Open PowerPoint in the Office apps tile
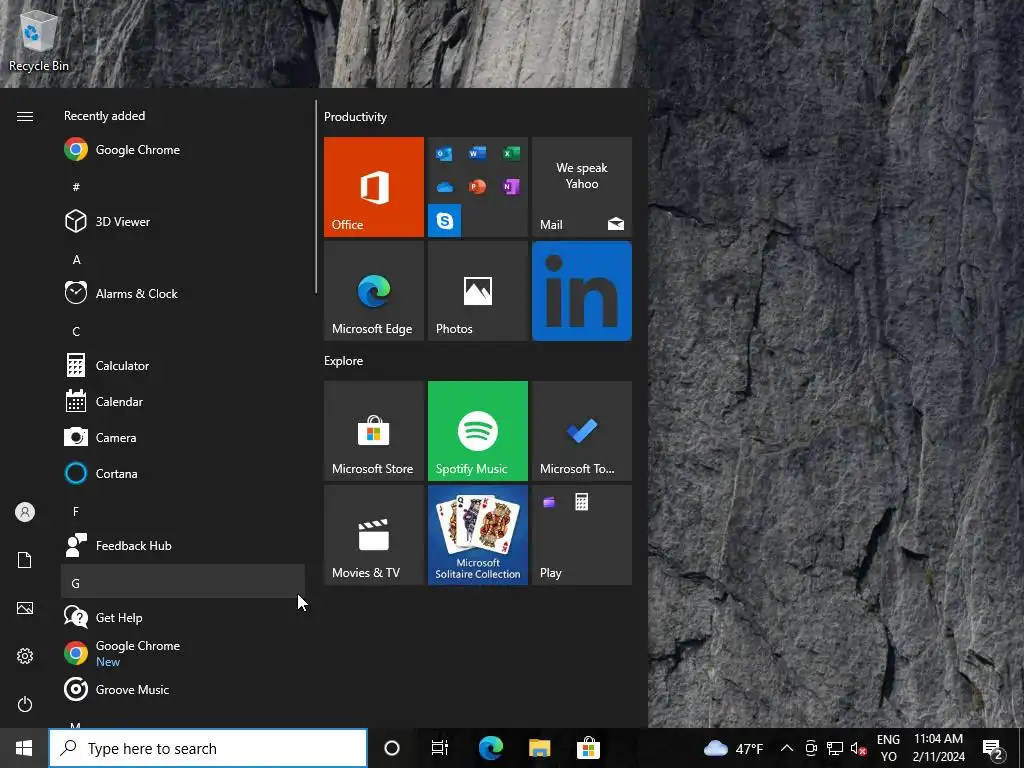The height and width of the screenshot is (768, 1024). (x=477, y=187)
